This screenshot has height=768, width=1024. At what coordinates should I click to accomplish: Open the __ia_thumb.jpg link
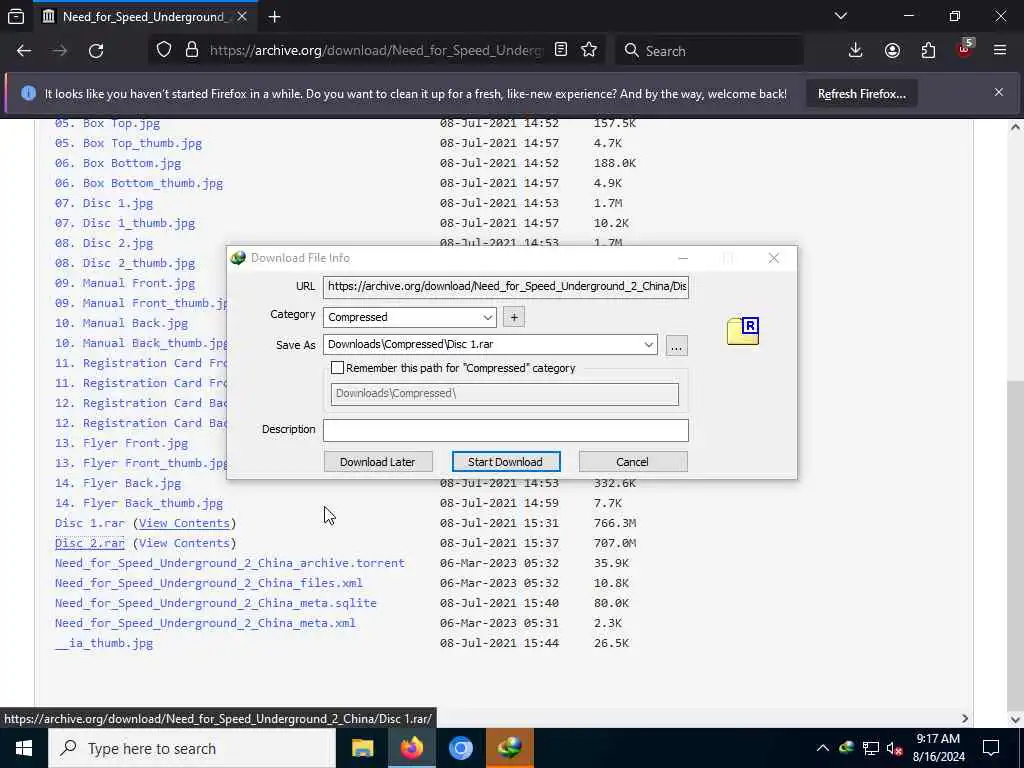click(x=104, y=643)
